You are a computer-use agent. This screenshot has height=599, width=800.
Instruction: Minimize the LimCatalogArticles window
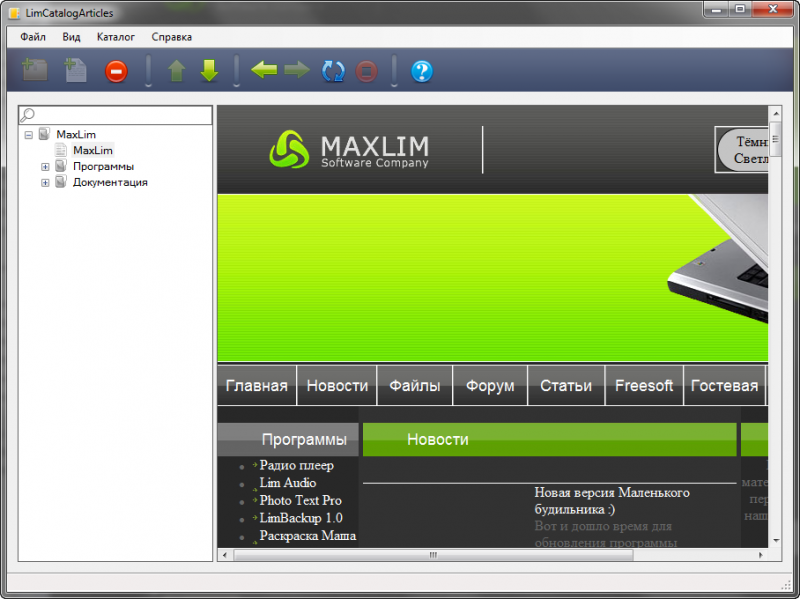pyautogui.click(x=717, y=10)
